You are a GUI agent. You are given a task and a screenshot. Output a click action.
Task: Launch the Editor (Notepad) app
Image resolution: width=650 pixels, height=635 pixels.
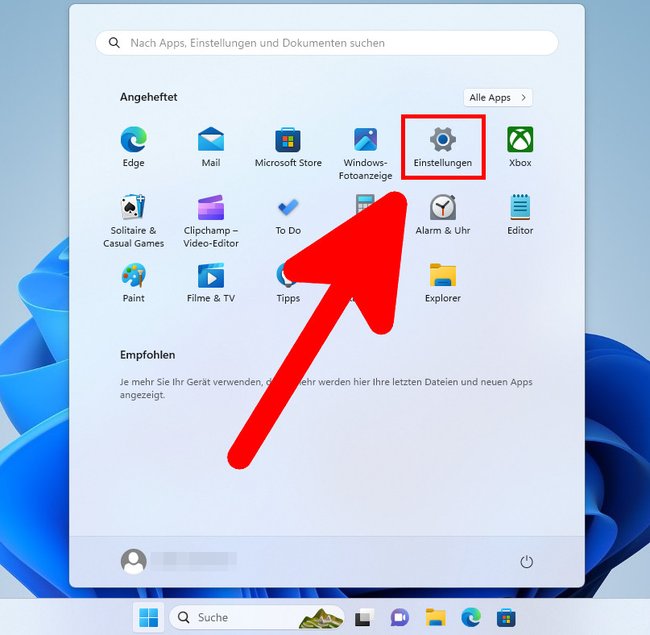[x=520, y=216]
